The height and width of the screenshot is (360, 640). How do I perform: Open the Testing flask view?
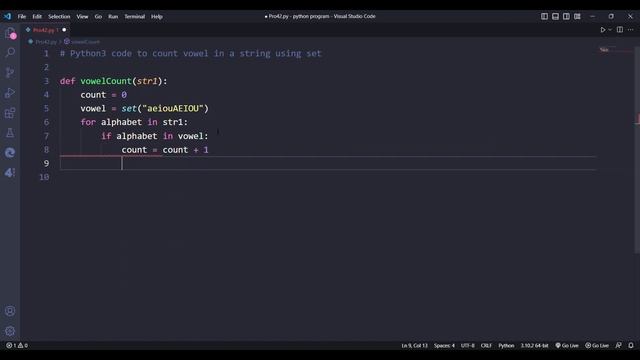[x=10, y=133]
